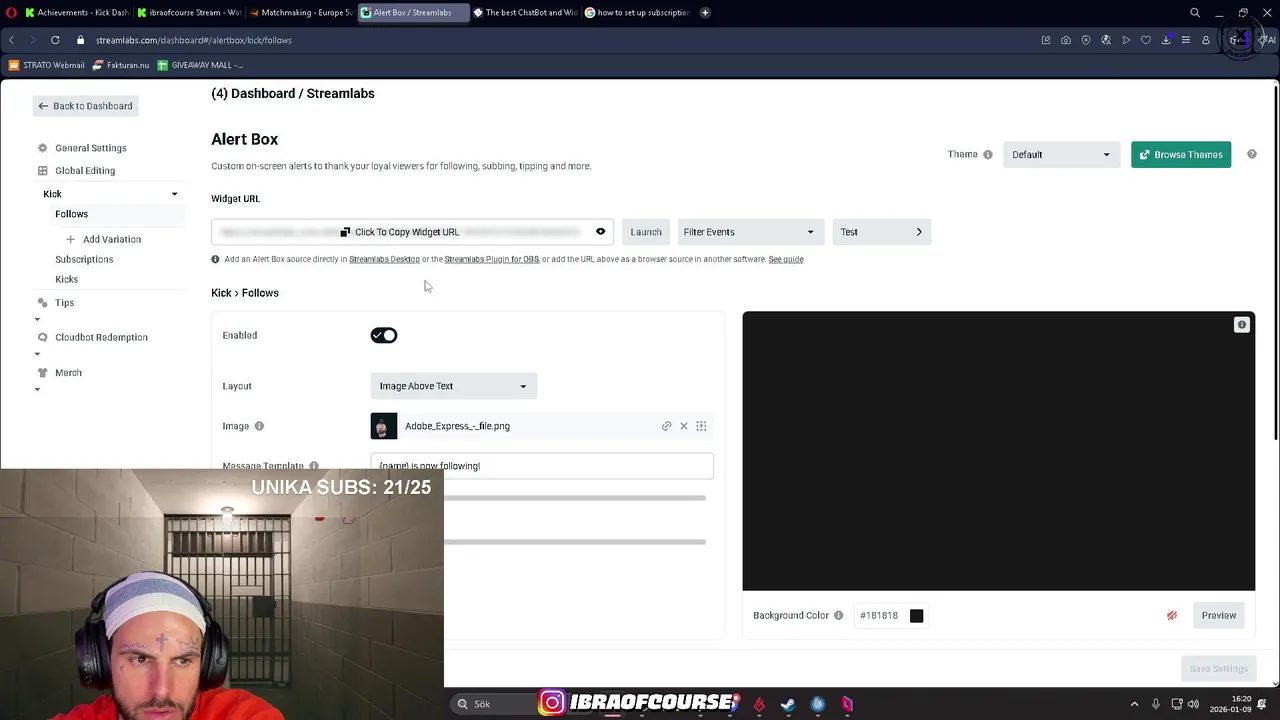Click the Preview button
This screenshot has height=720, width=1280.
tap(1219, 615)
